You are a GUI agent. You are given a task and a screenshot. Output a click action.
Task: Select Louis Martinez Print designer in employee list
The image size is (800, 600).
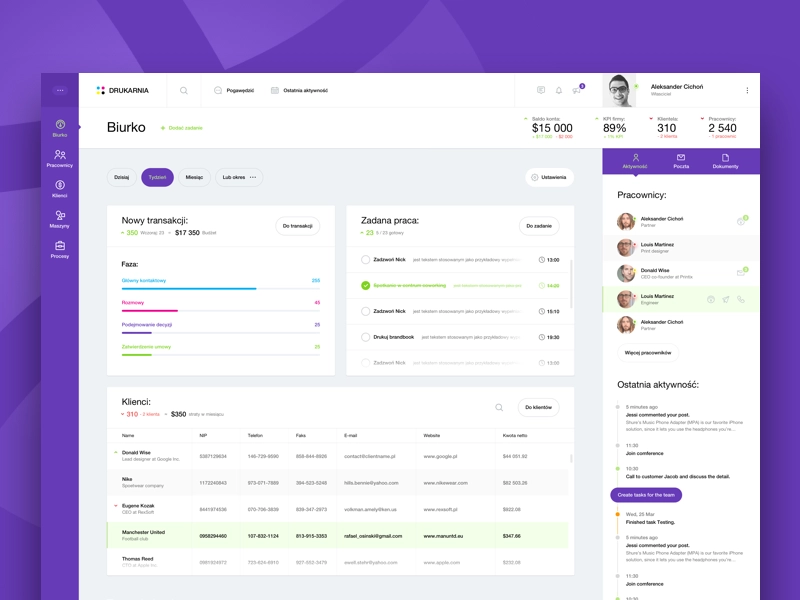coord(681,248)
